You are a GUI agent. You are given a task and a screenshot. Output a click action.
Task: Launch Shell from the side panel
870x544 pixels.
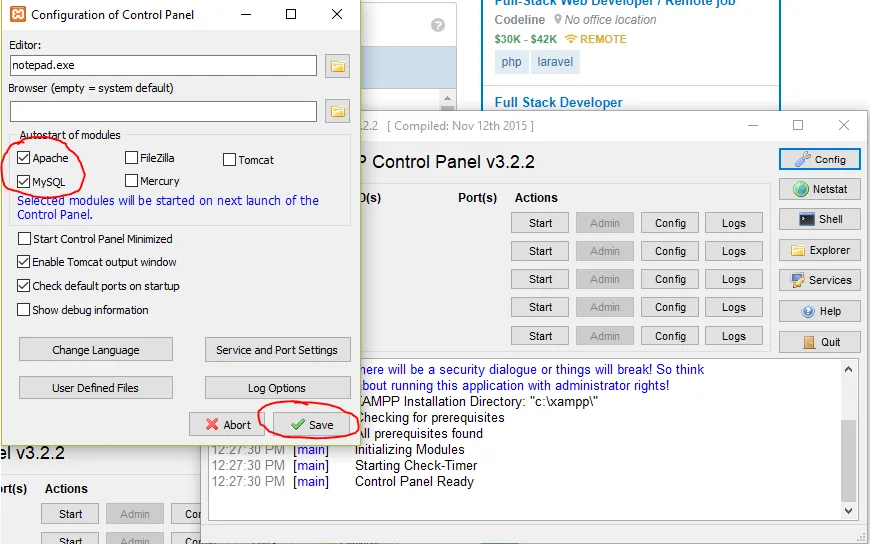pos(820,219)
